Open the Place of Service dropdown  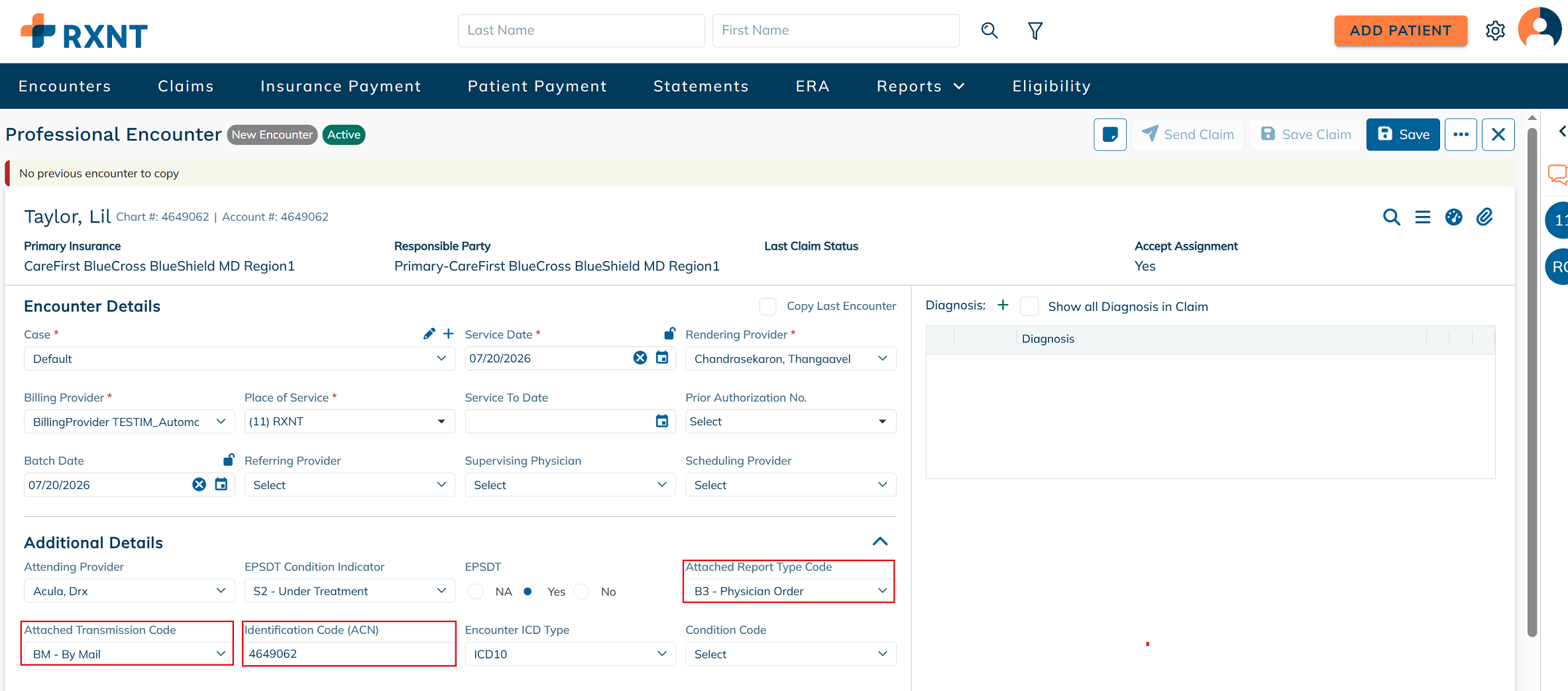coord(349,422)
